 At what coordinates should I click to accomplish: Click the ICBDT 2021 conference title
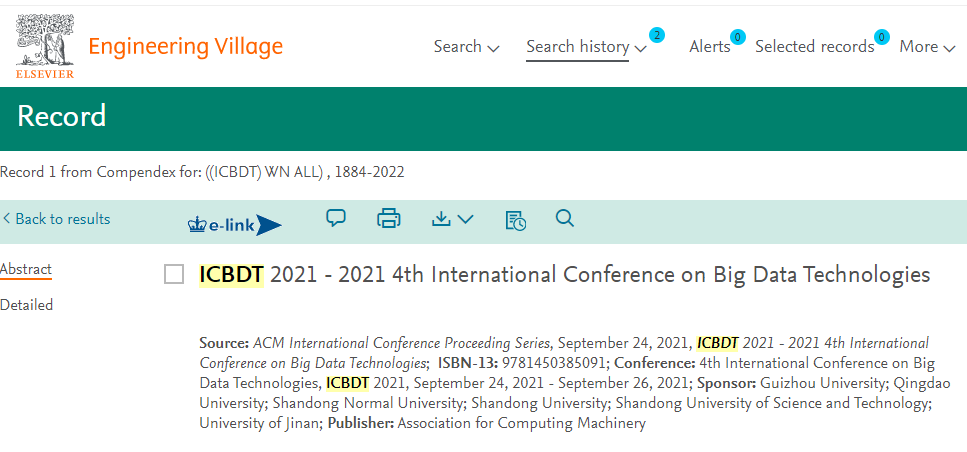tap(564, 275)
